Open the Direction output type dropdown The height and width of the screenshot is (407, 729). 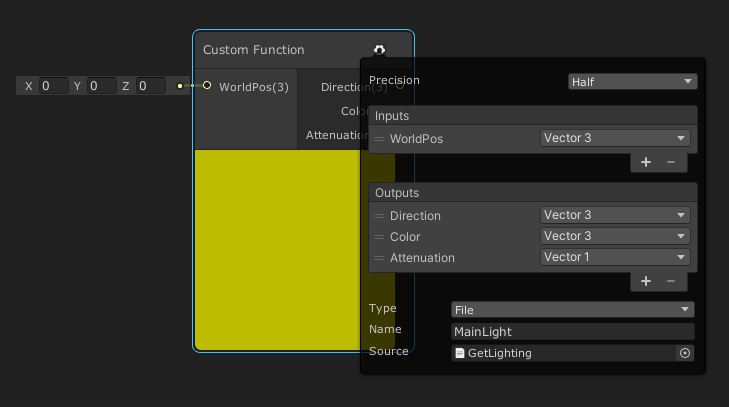pos(615,215)
